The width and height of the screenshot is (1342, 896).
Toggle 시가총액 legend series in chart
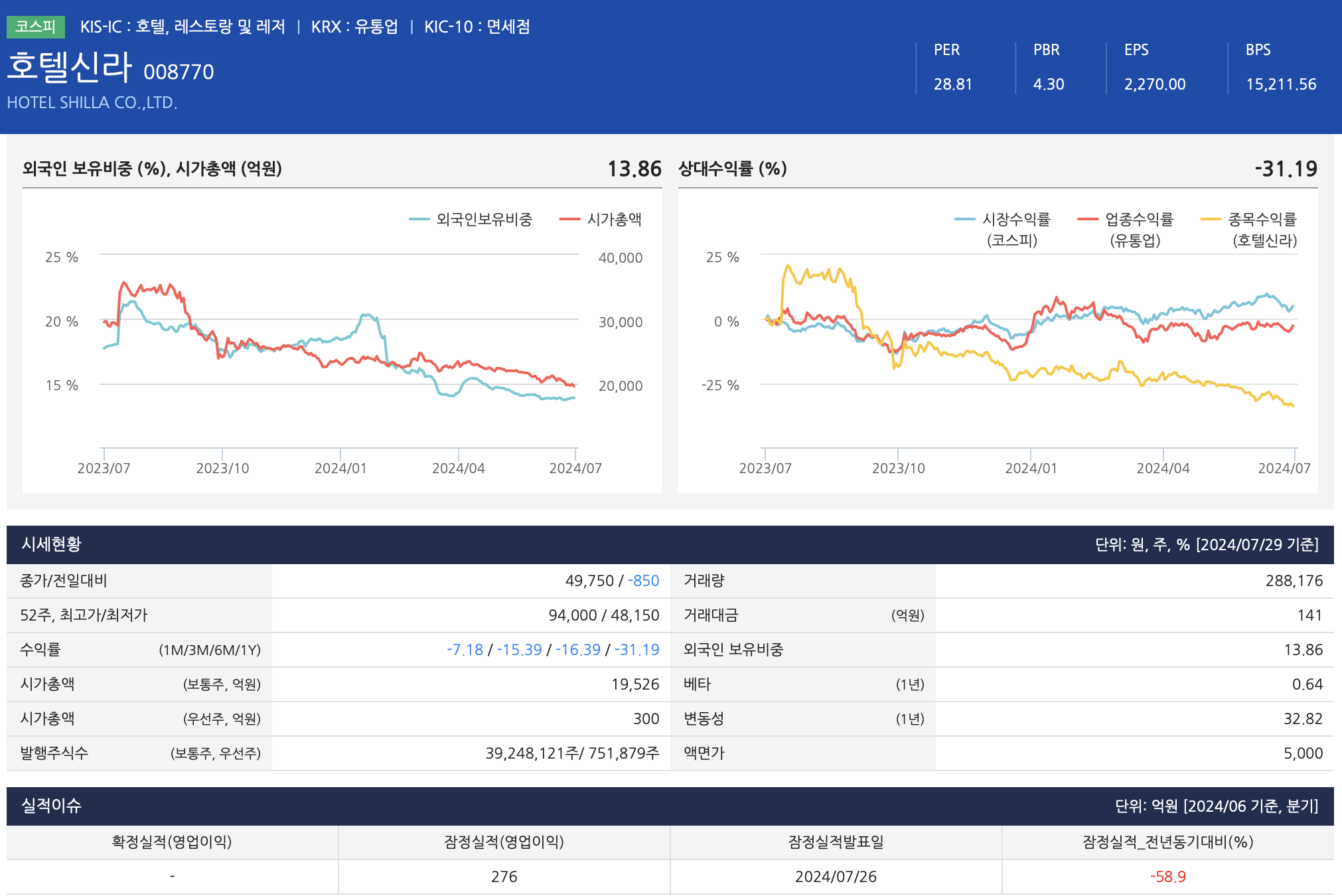(x=613, y=220)
